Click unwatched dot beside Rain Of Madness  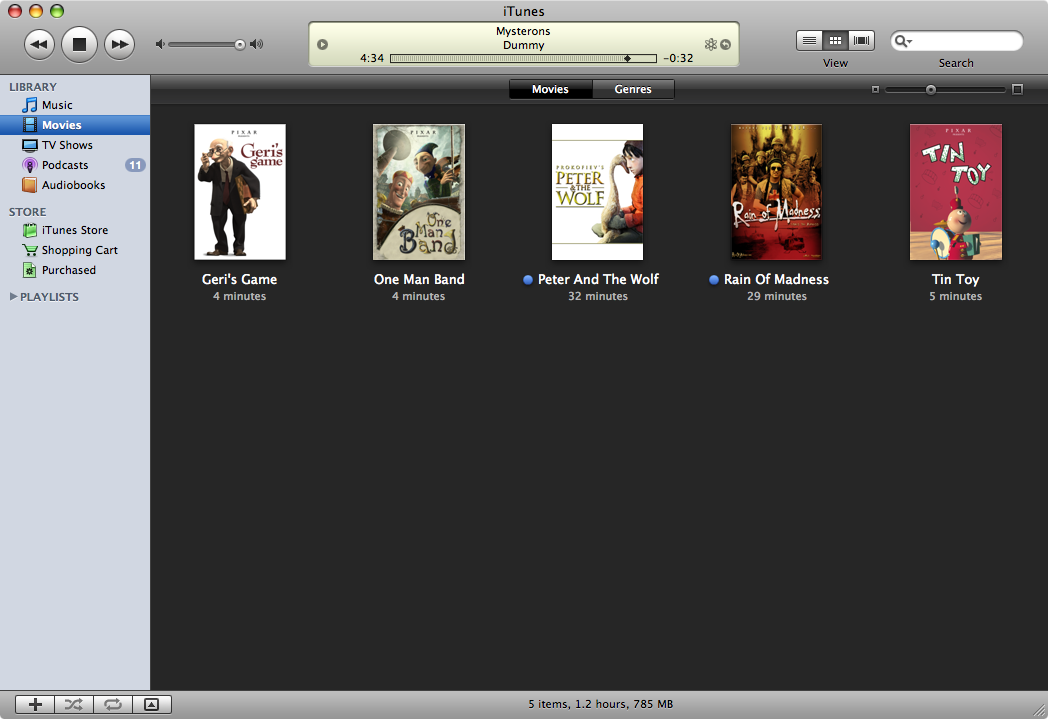coord(714,280)
